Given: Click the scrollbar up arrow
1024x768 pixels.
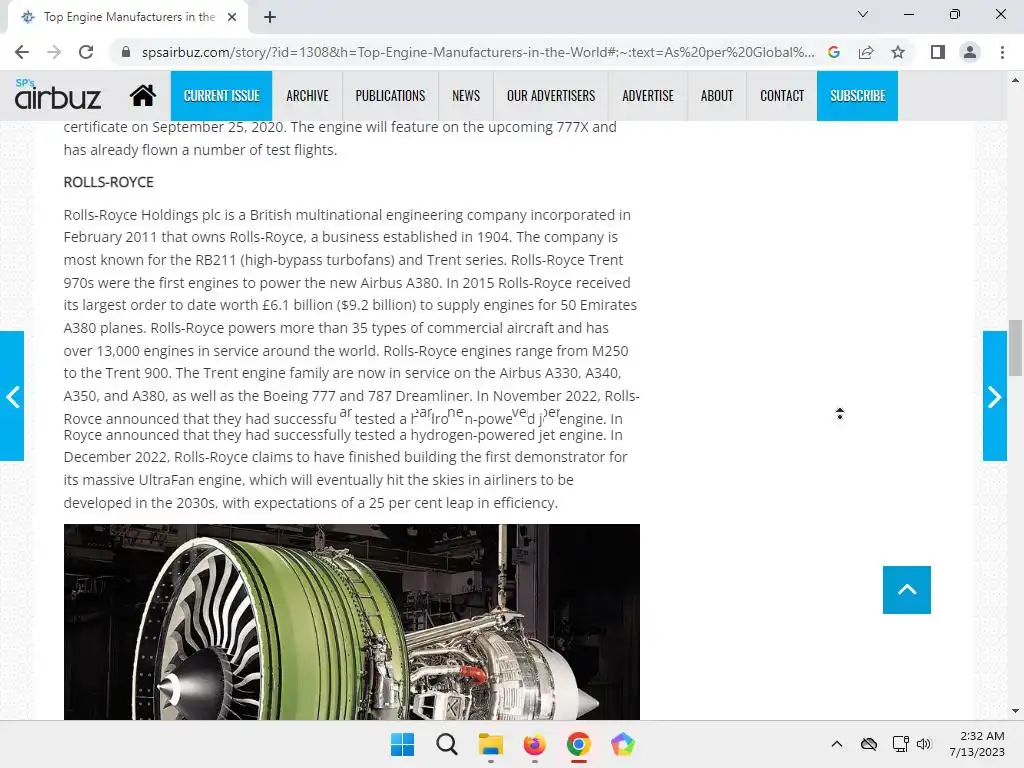Looking at the screenshot, I should coord(1015,80).
